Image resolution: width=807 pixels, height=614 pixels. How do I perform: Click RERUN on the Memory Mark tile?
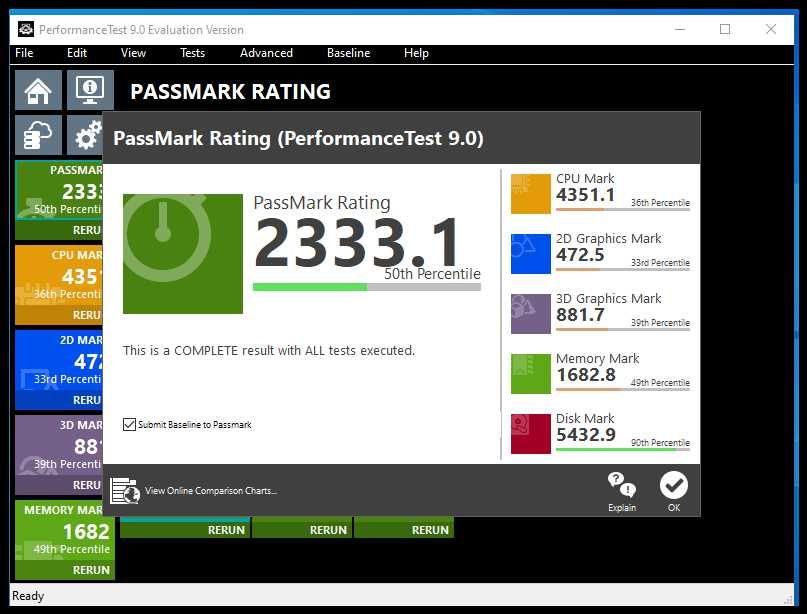91,570
